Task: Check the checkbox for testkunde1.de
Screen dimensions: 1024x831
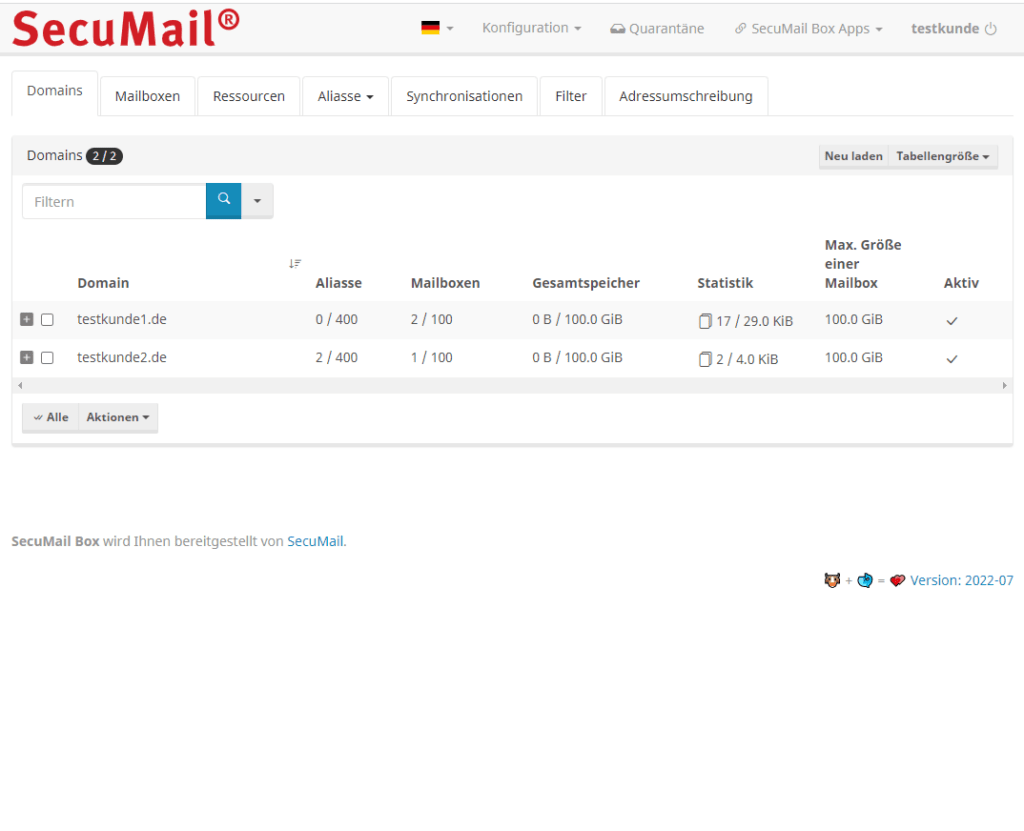Action: [x=48, y=320]
